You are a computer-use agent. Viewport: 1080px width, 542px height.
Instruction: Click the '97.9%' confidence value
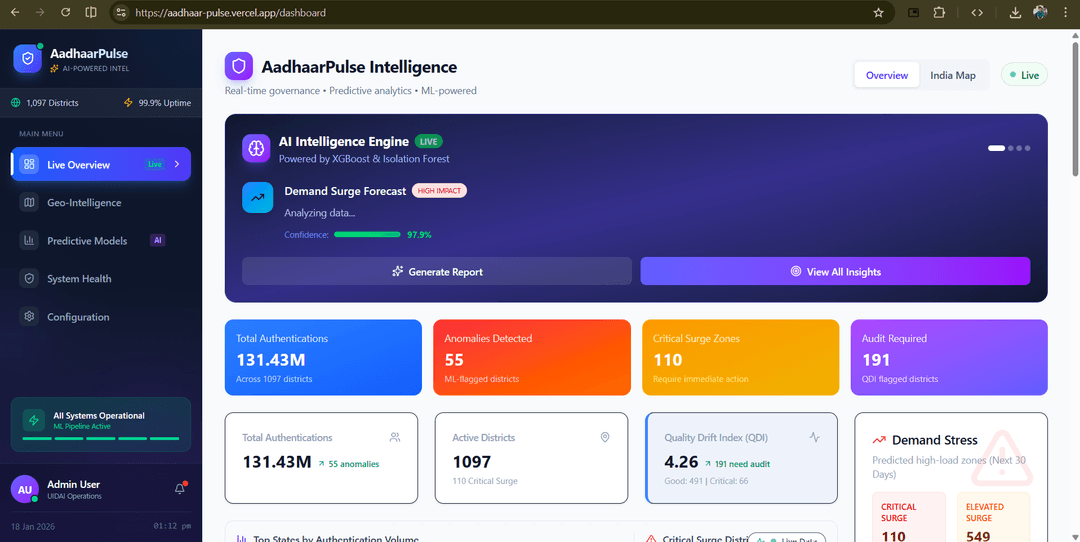(x=419, y=235)
